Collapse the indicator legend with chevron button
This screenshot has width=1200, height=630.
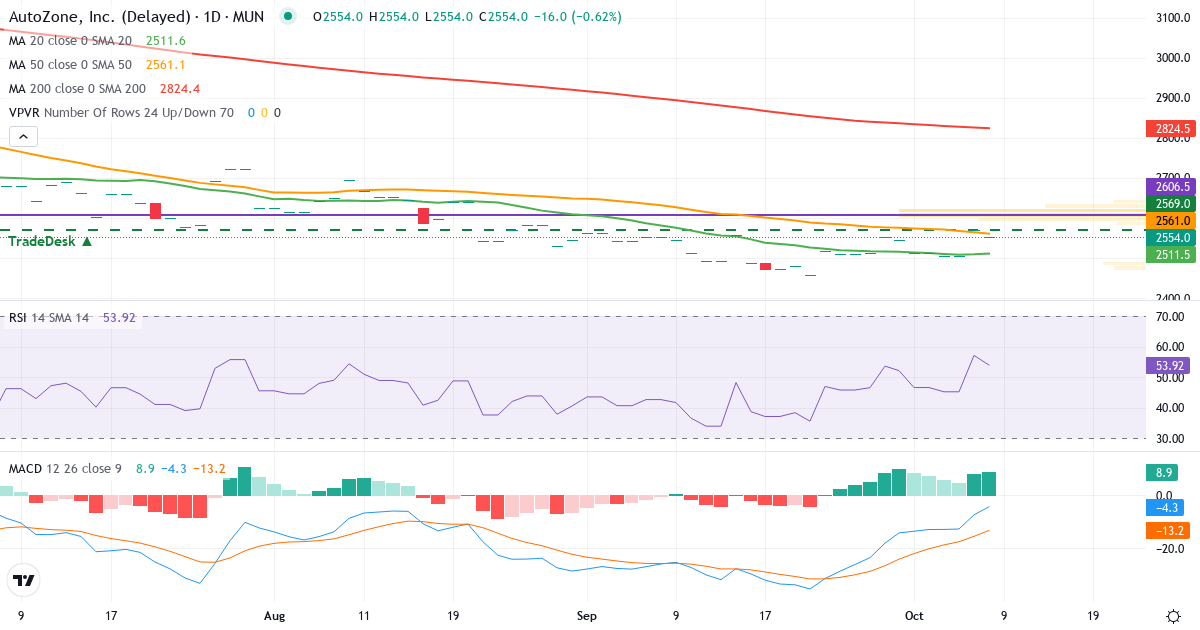pos(23,137)
